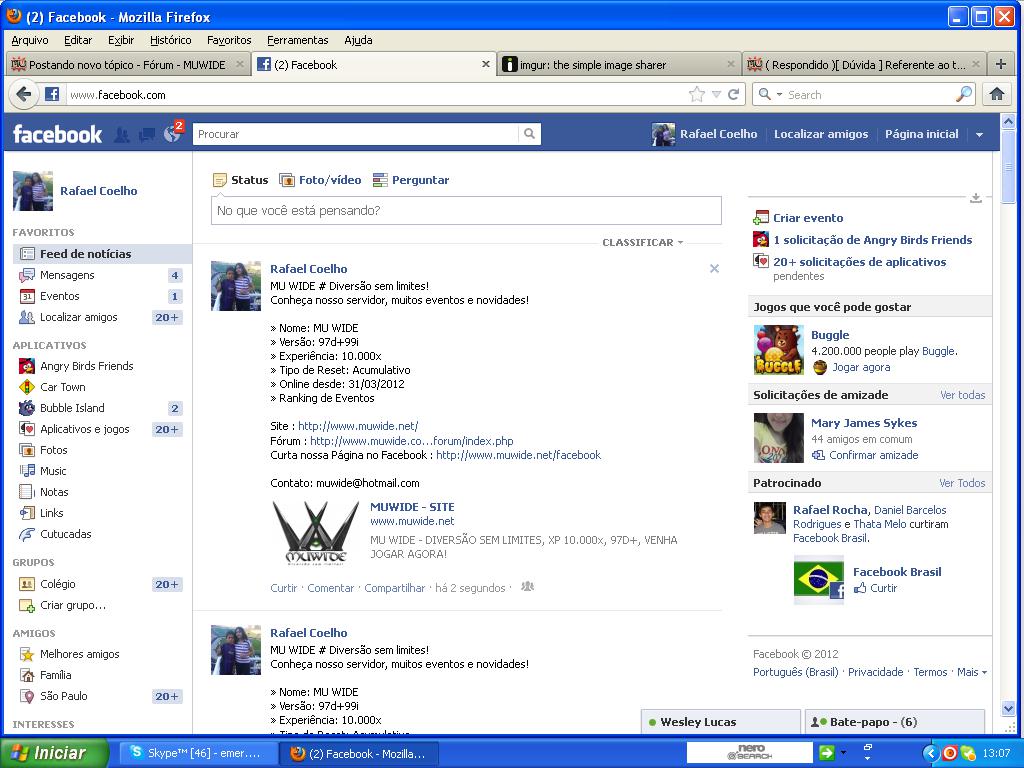1024x768 pixels.
Task: Click the Perguntar poll icon
Action: 380,180
